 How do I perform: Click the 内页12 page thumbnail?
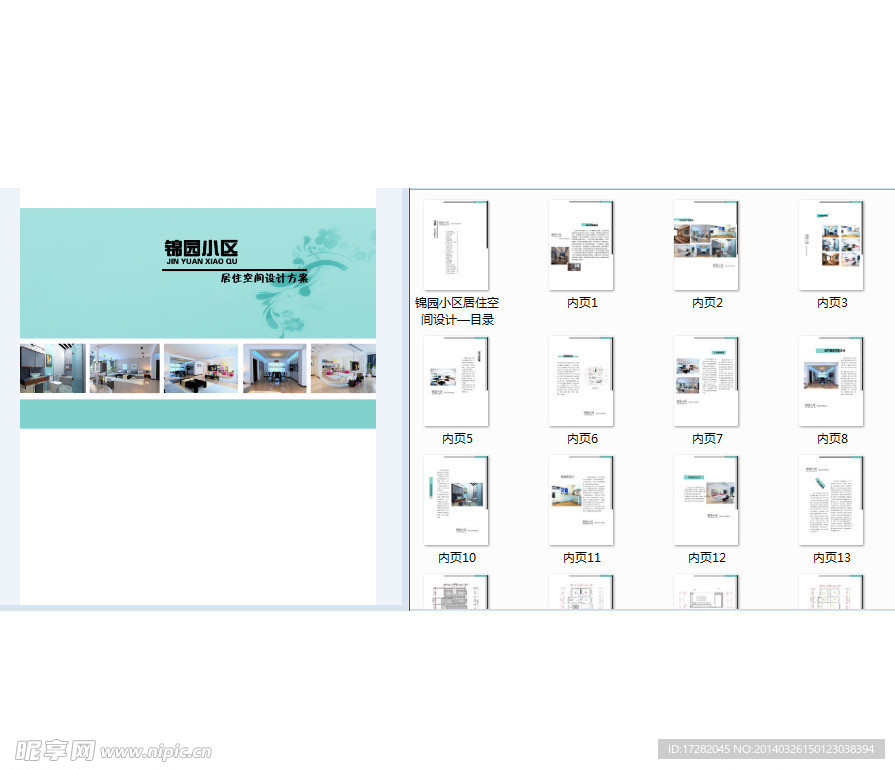pyautogui.click(x=706, y=500)
